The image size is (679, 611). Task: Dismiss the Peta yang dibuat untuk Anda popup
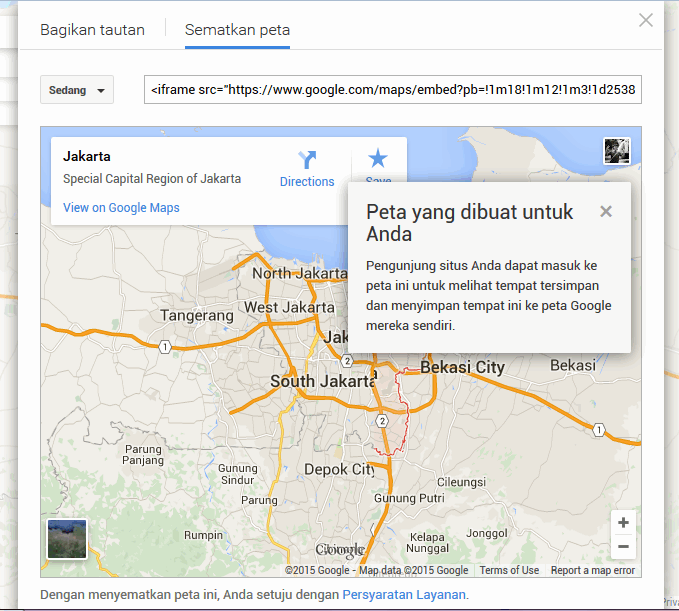click(606, 211)
